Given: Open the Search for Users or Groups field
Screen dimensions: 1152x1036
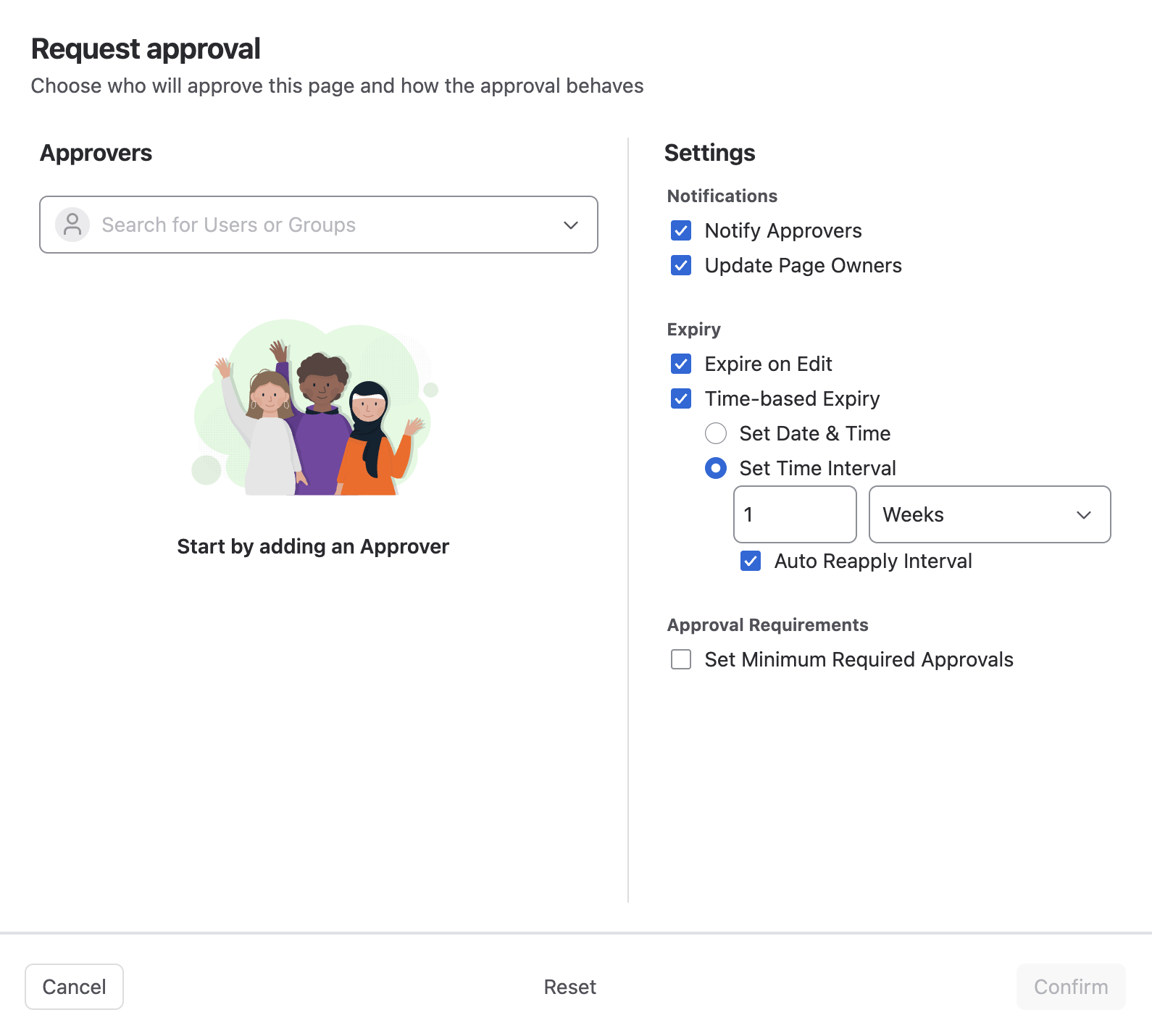Looking at the screenshot, I should (x=319, y=225).
